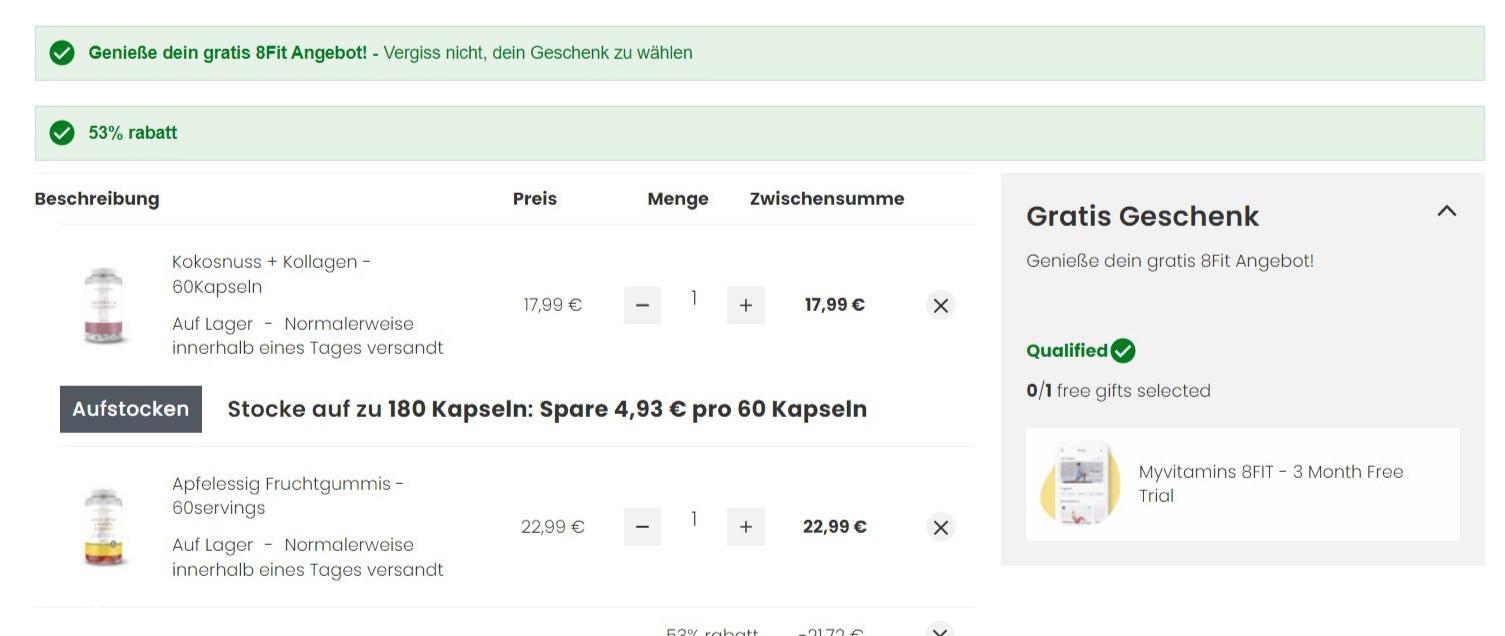The height and width of the screenshot is (636, 1505).
Task: Decrease quantity of Kokosnuss + Kollagen
Action: pyautogui.click(x=642, y=305)
